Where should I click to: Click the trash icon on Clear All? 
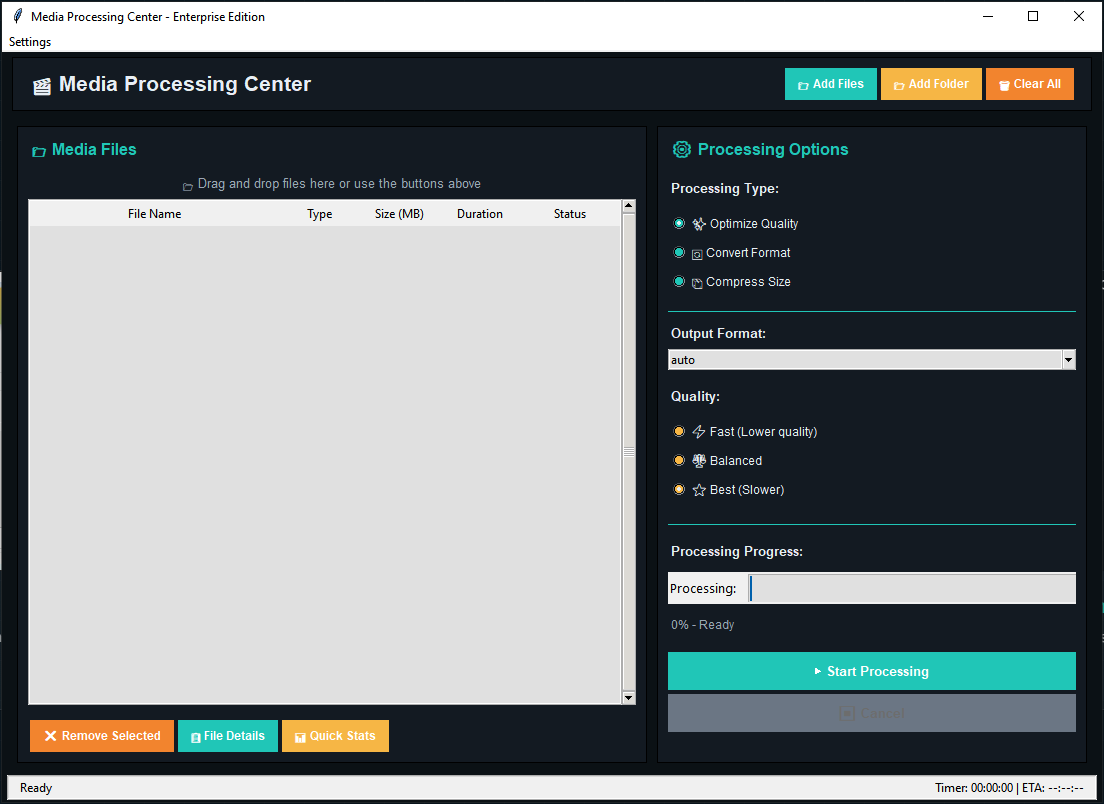(1004, 85)
